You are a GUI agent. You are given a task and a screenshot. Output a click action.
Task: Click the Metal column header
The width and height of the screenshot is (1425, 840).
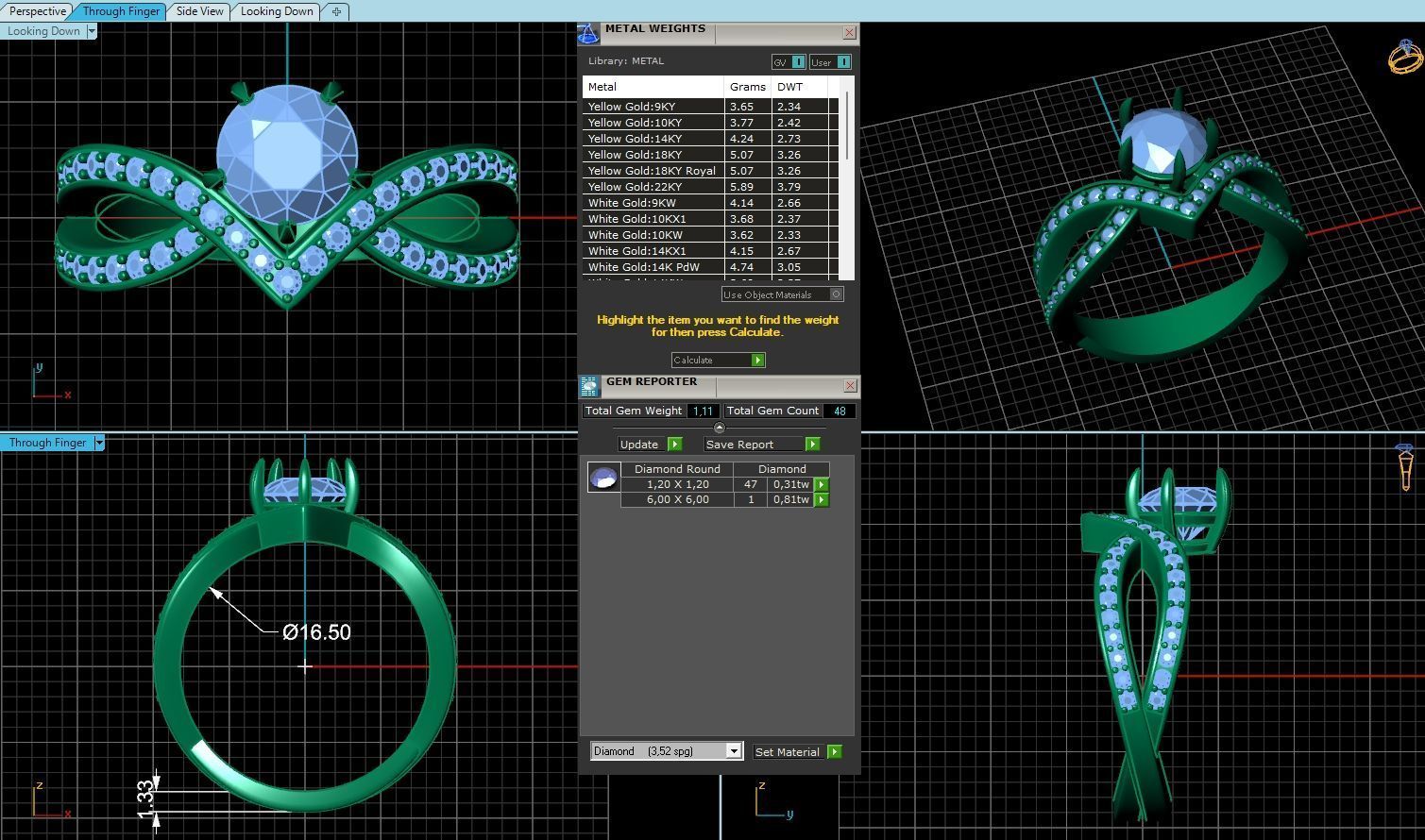tap(653, 87)
